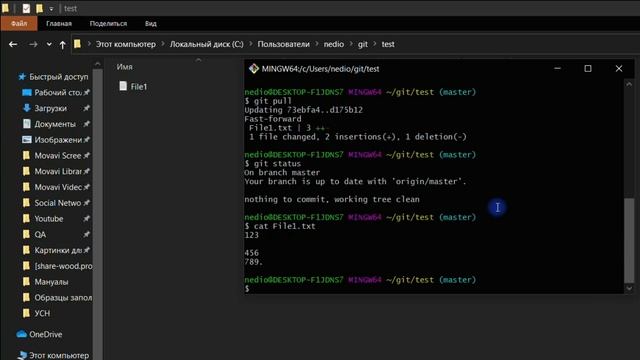Click the File1 document icon

coord(123,86)
